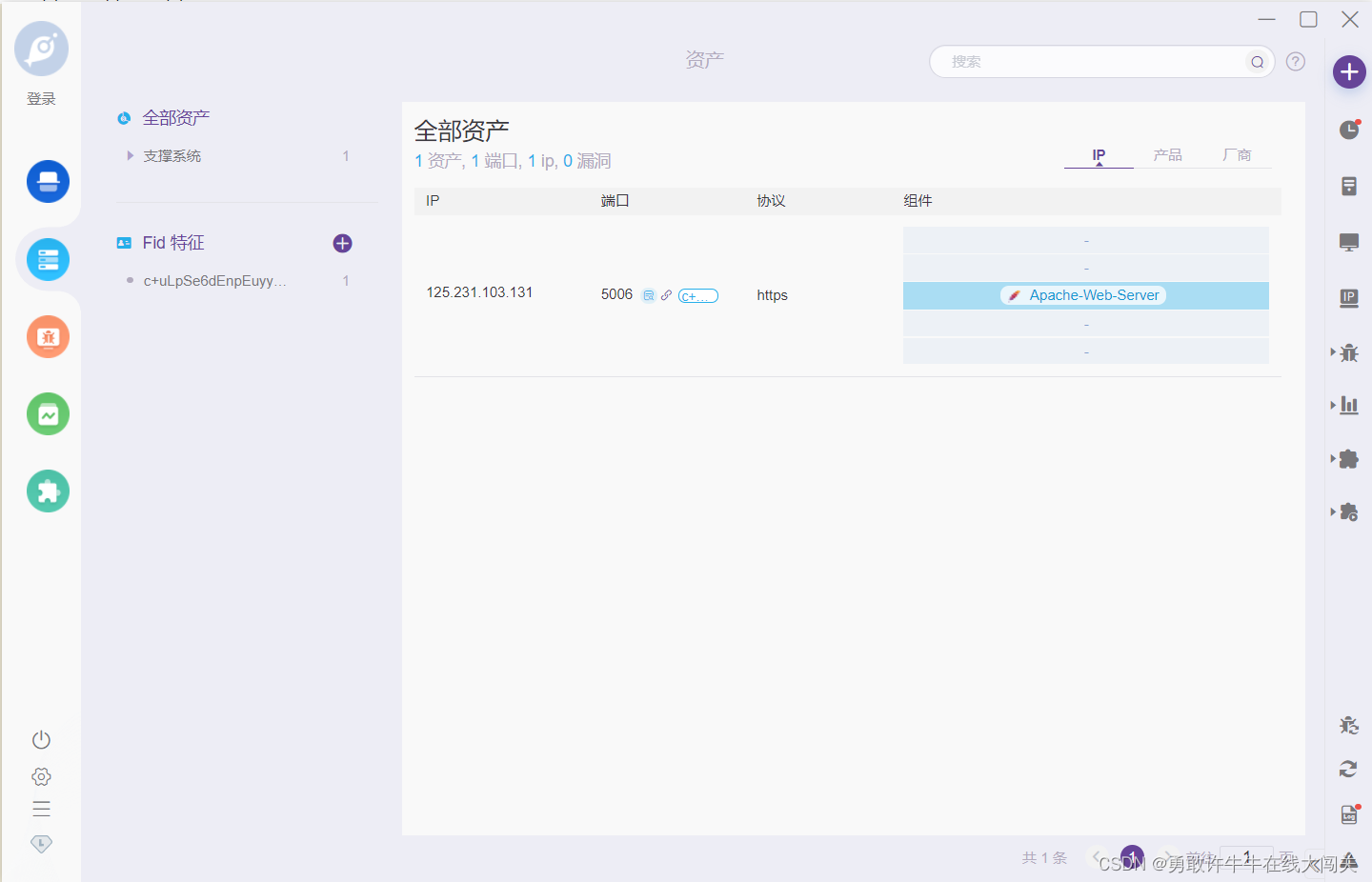Maximize the Goby window
The image size is (1372, 882).
1308,19
